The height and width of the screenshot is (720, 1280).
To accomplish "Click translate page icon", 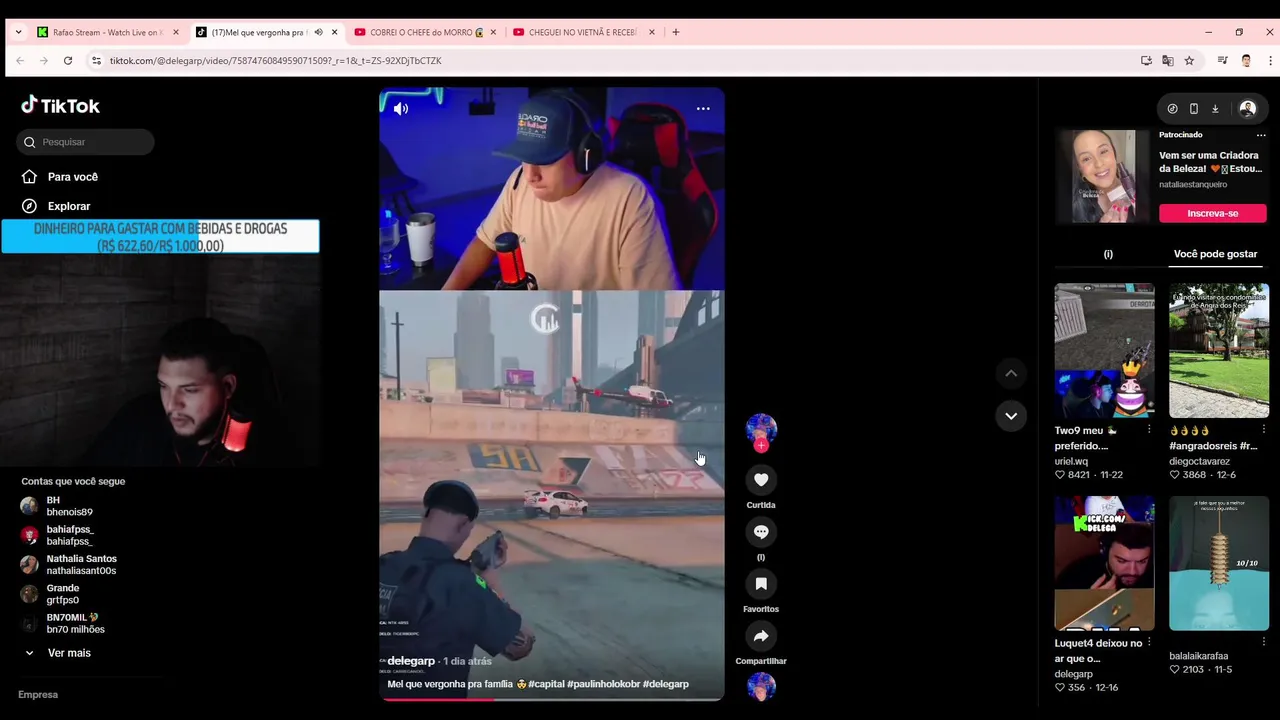I will pos(1167,61).
